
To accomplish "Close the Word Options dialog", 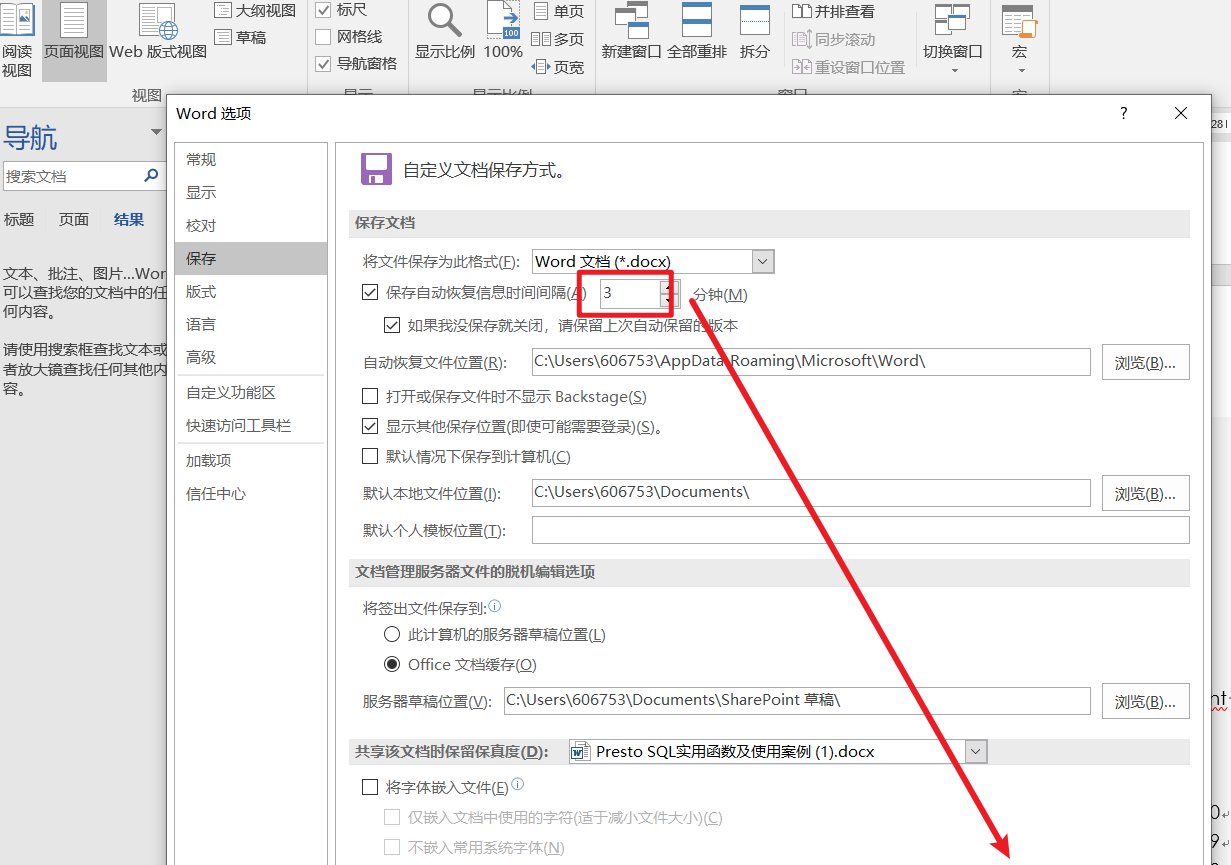I will (x=1181, y=114).
